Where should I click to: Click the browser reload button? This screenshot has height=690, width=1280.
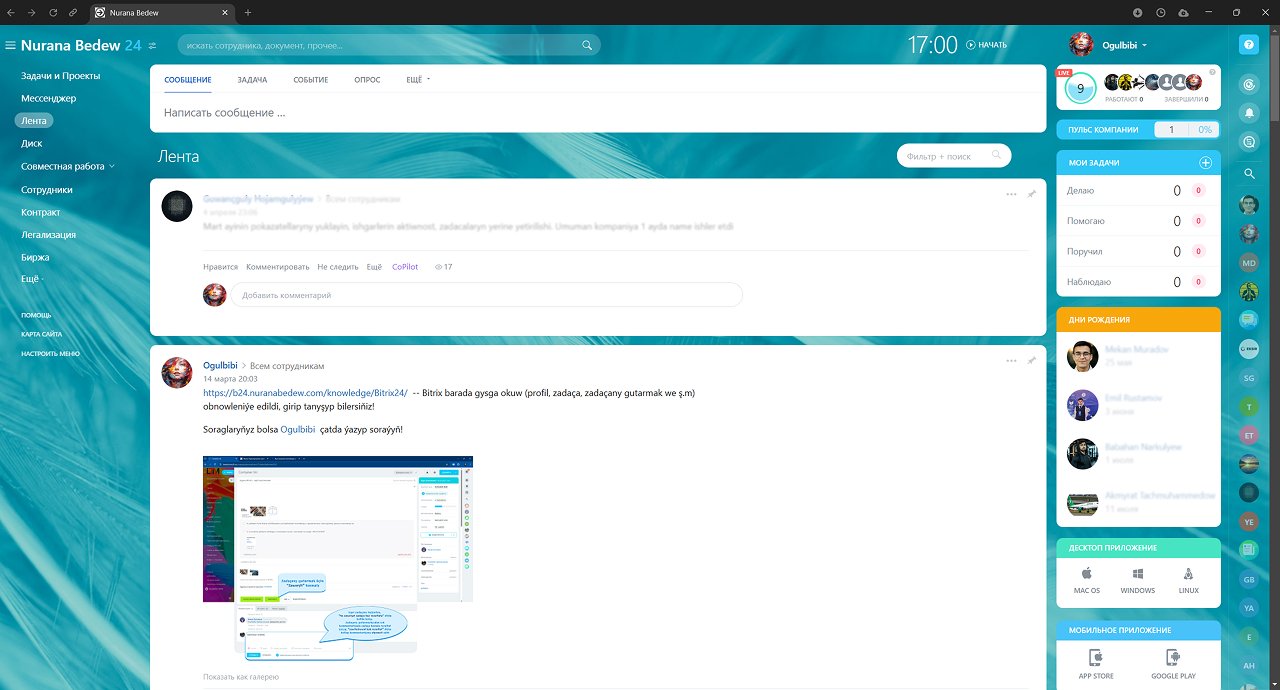[51, 12]
